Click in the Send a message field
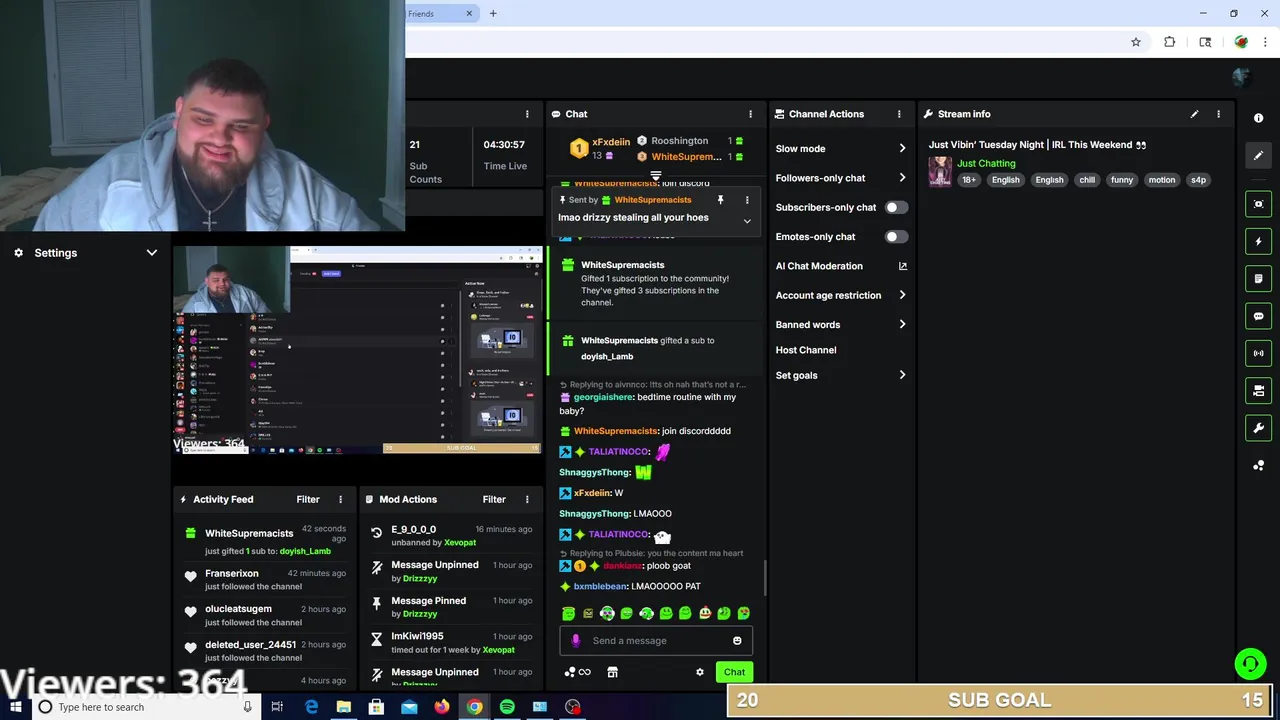 point(656,641)
